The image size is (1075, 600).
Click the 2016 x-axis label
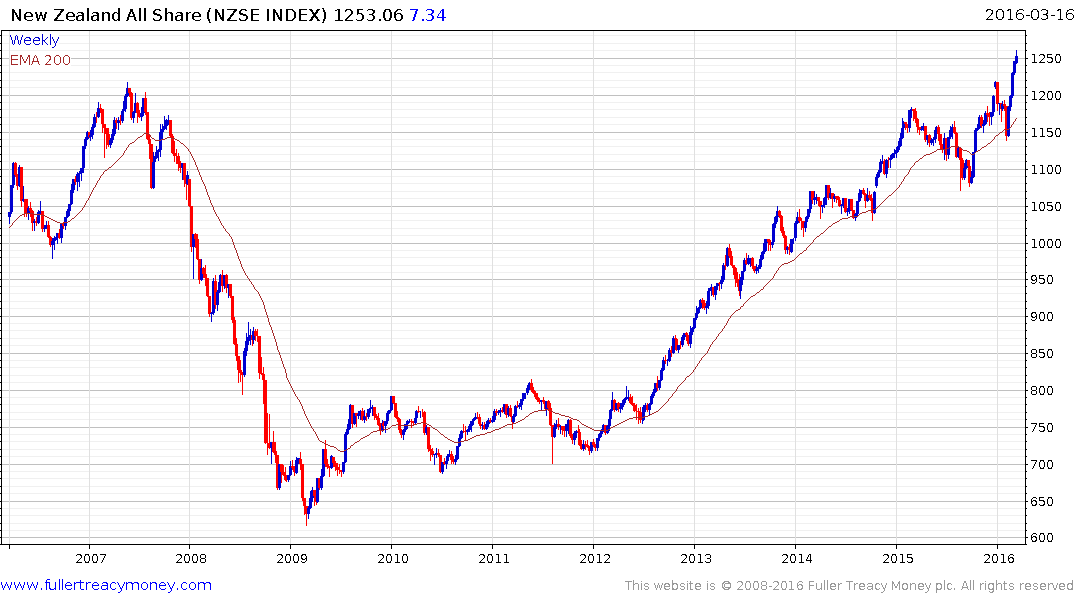pyautogui.click(x=999, y=558)
